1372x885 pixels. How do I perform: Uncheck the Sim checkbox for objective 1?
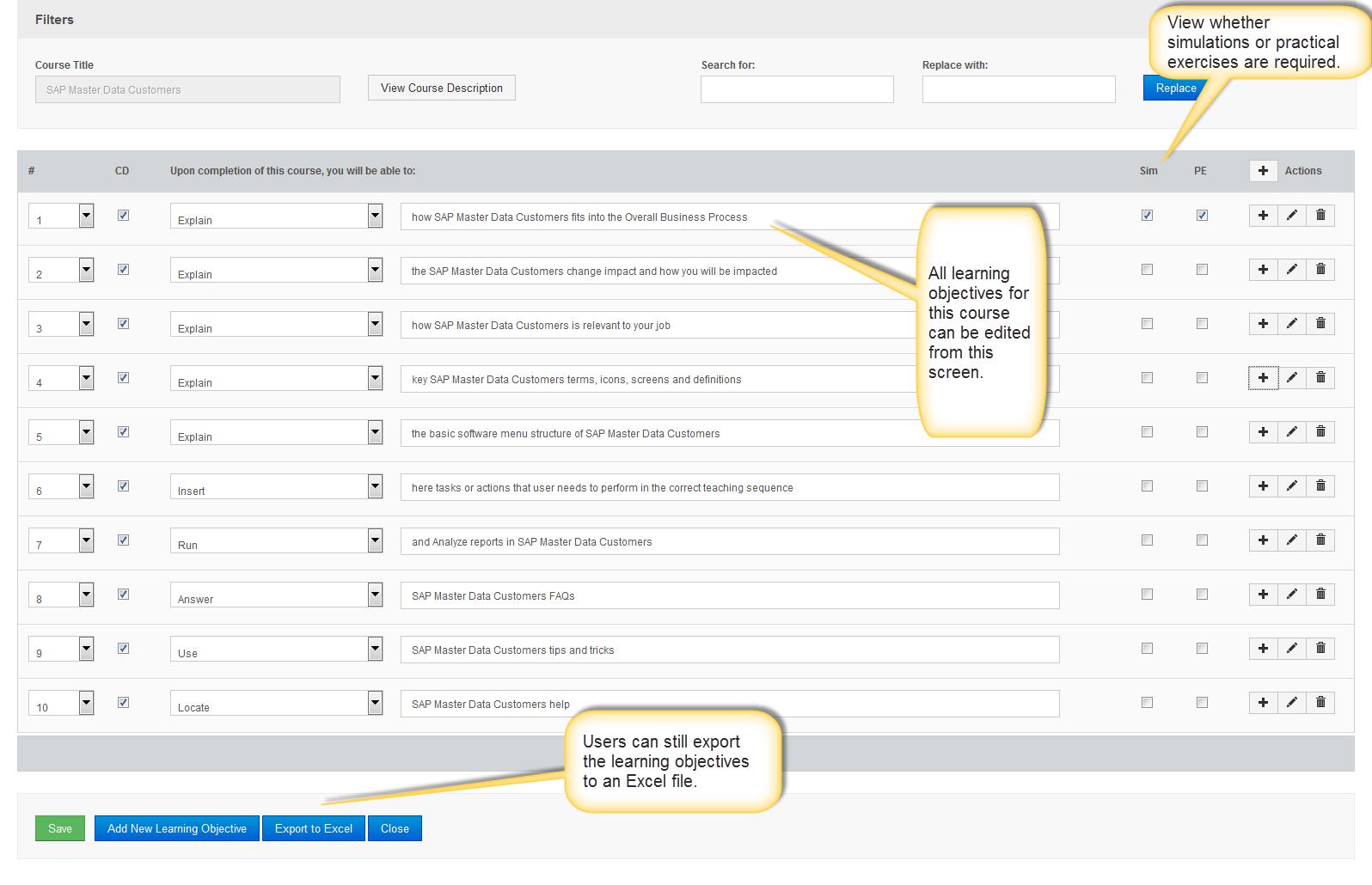pos(1147,216)
